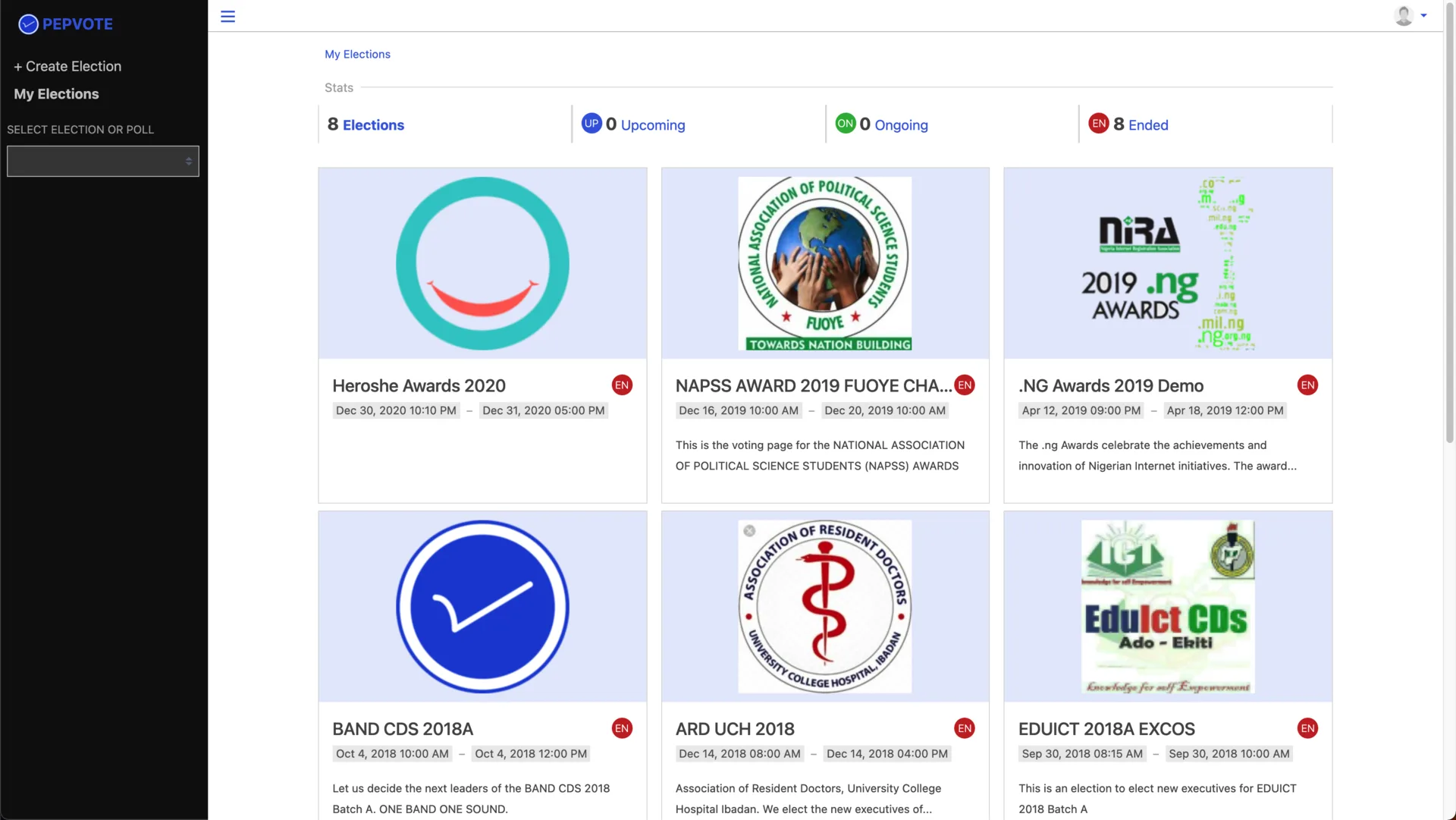This screenshot has height=820, width=1456.
Task: Click the EN ended badge in stats
Action: 1099,124
